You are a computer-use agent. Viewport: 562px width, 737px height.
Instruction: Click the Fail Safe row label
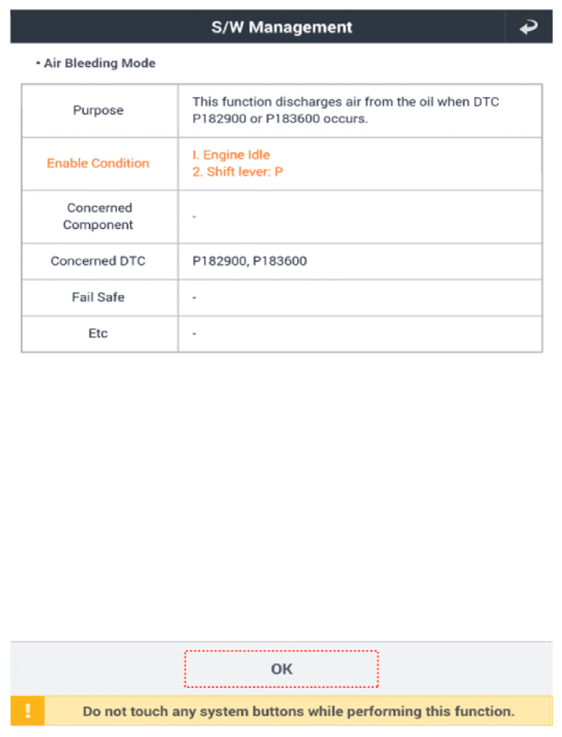coord(98,297)
